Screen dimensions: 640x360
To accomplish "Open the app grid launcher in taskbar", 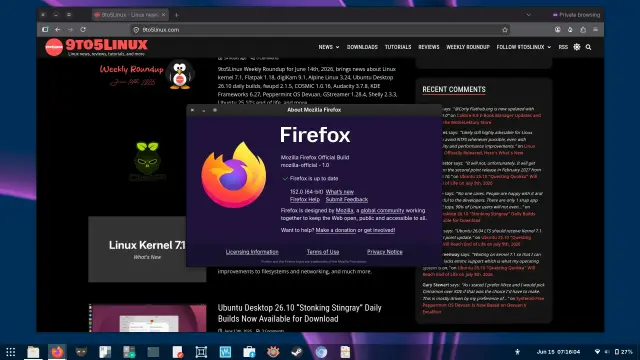I will (x=11, y=351).
